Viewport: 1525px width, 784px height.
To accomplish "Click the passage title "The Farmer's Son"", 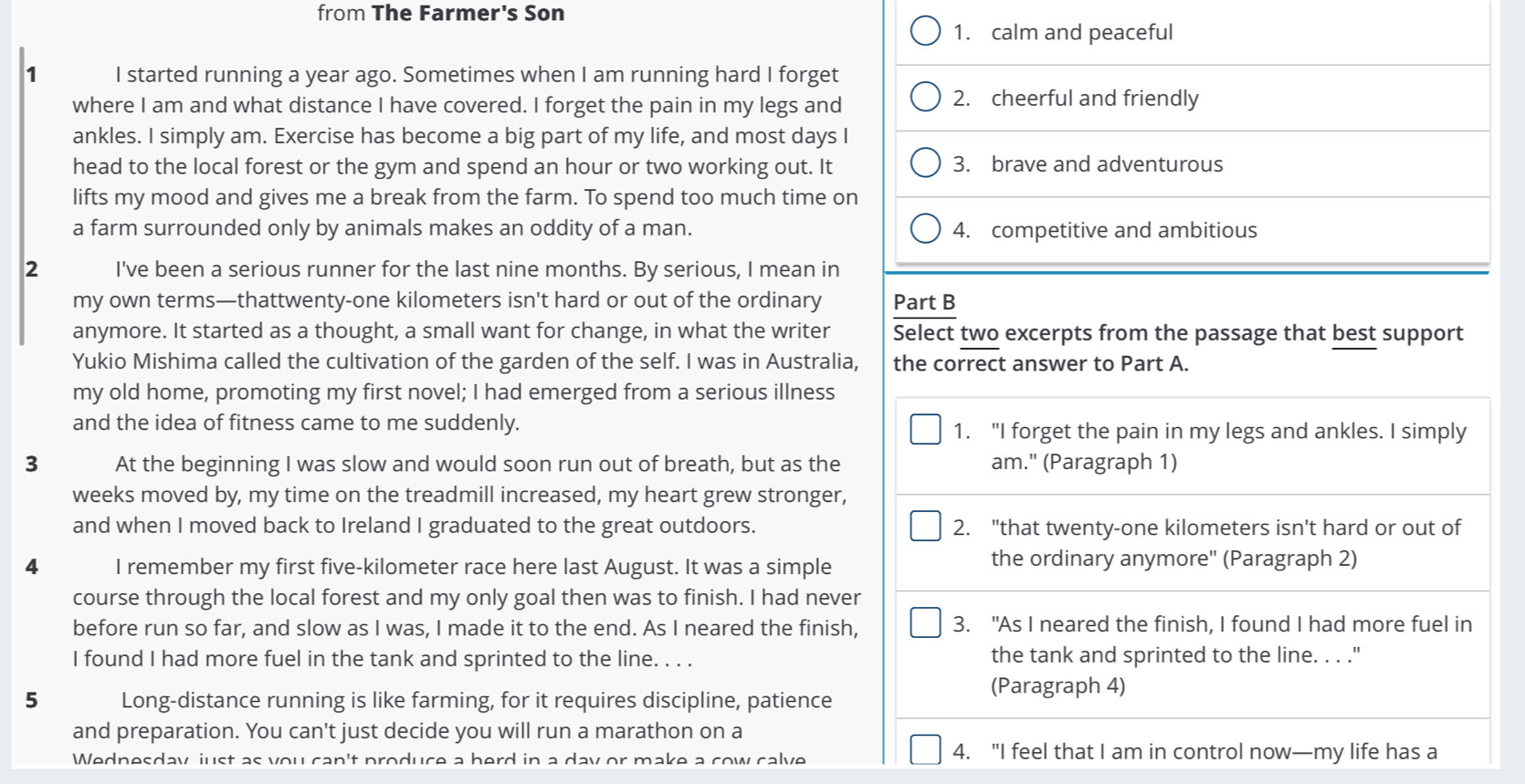I will pos(468,13).
